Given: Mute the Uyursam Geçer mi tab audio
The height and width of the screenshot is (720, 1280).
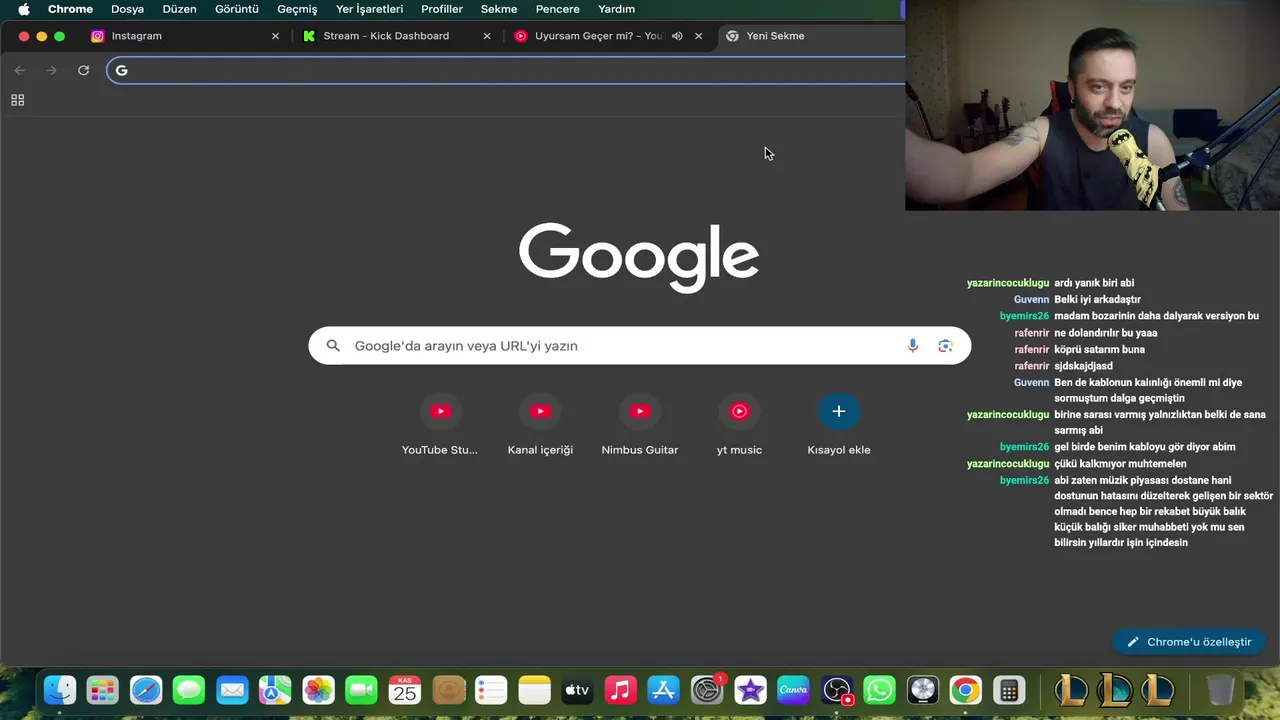Looking at the screenshot, I should [x=677, y=36].
